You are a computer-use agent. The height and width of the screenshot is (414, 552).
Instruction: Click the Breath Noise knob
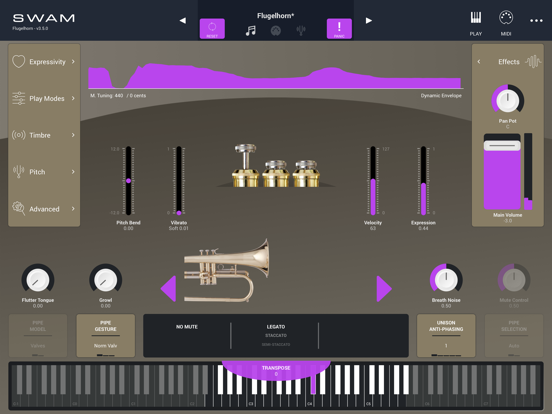tap(446, 280)
